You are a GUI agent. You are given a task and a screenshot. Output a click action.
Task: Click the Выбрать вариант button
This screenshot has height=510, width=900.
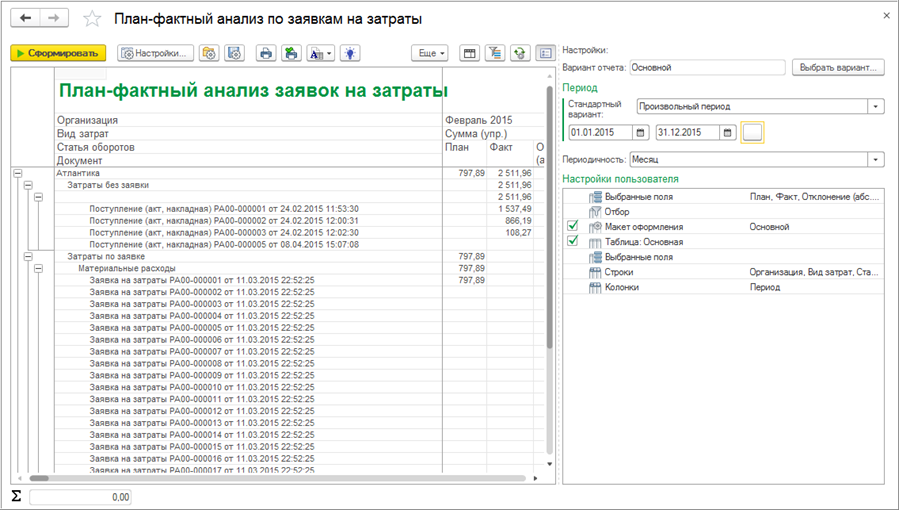838,68
